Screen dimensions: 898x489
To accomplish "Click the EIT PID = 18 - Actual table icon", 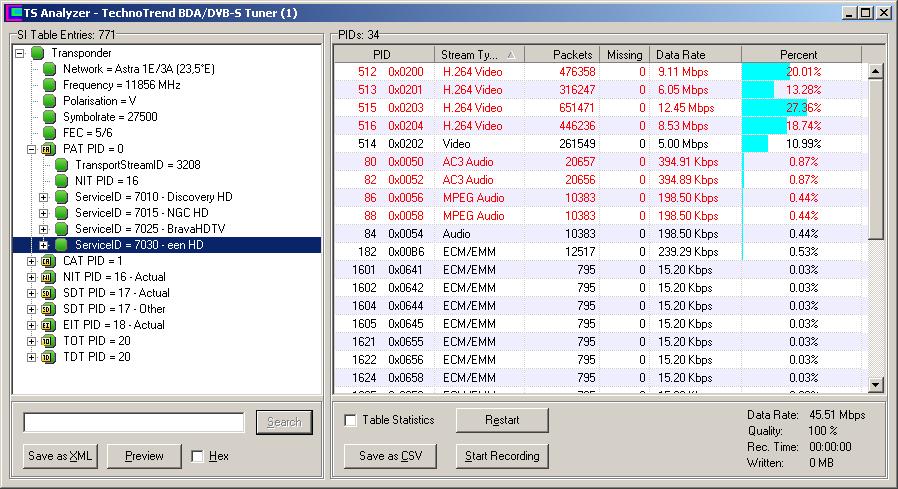I will click(x=49, y=326).
